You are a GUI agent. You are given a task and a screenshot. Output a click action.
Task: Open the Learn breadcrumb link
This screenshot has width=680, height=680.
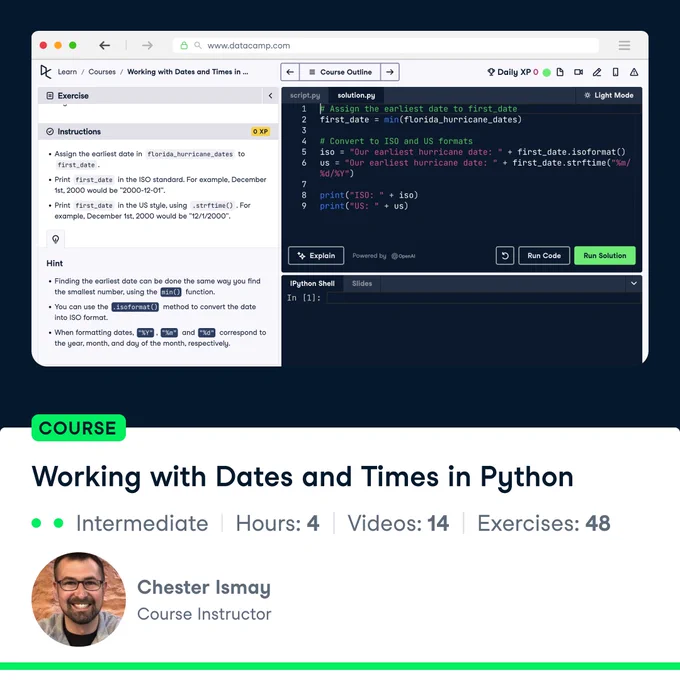click(x=67, y=72)
